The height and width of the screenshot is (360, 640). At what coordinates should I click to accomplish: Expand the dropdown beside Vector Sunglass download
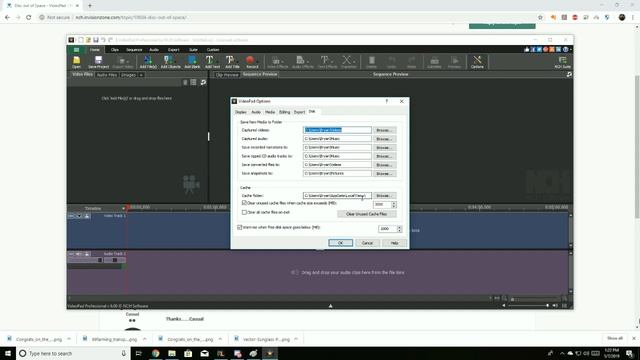[x=296, y=339]
